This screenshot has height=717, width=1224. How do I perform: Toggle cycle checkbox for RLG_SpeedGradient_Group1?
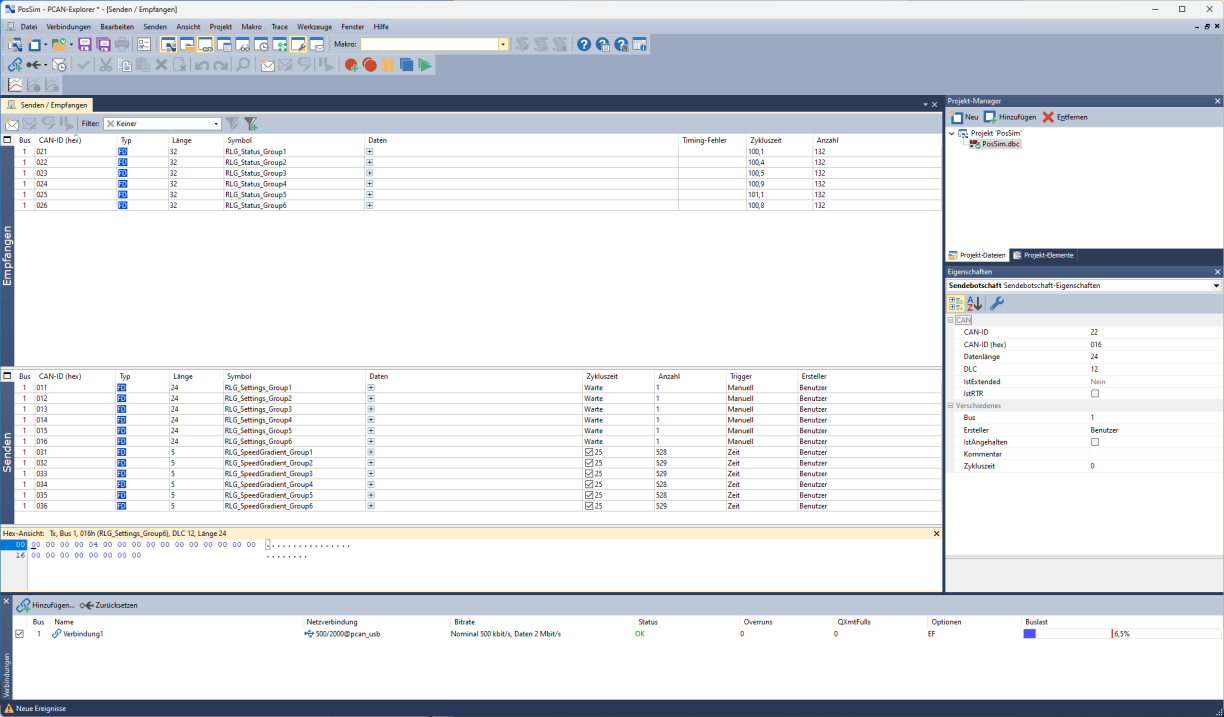(589, 452)
